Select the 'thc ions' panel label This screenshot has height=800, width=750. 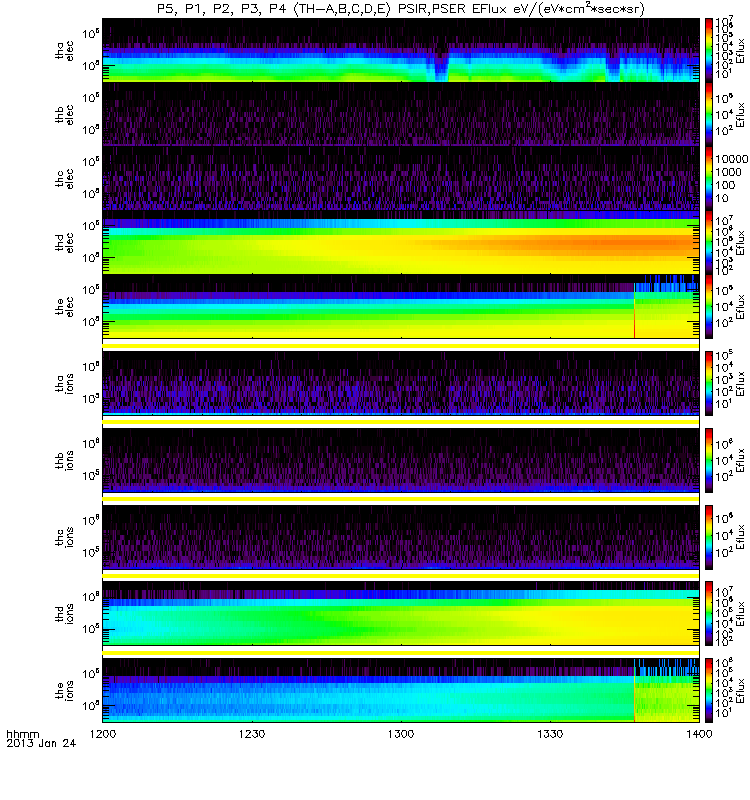pos(64,537)
